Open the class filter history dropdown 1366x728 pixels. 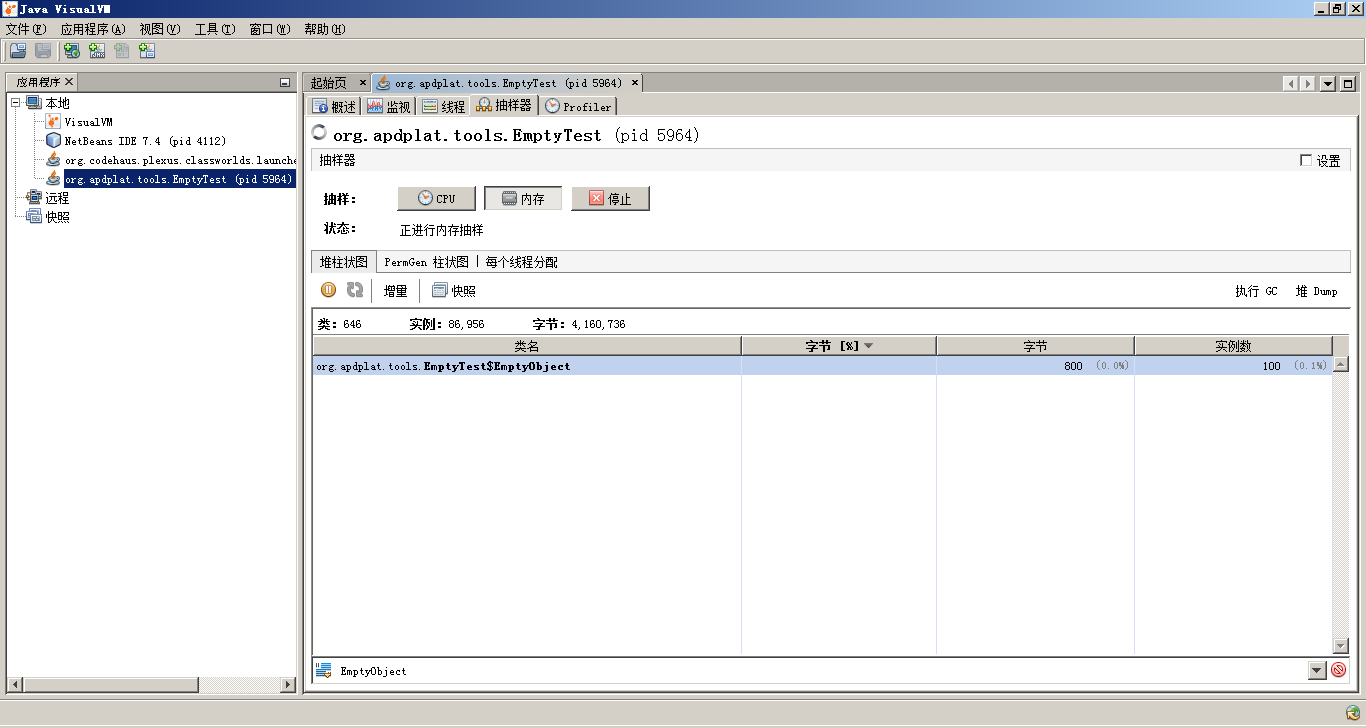click(x=1317, y=671)
